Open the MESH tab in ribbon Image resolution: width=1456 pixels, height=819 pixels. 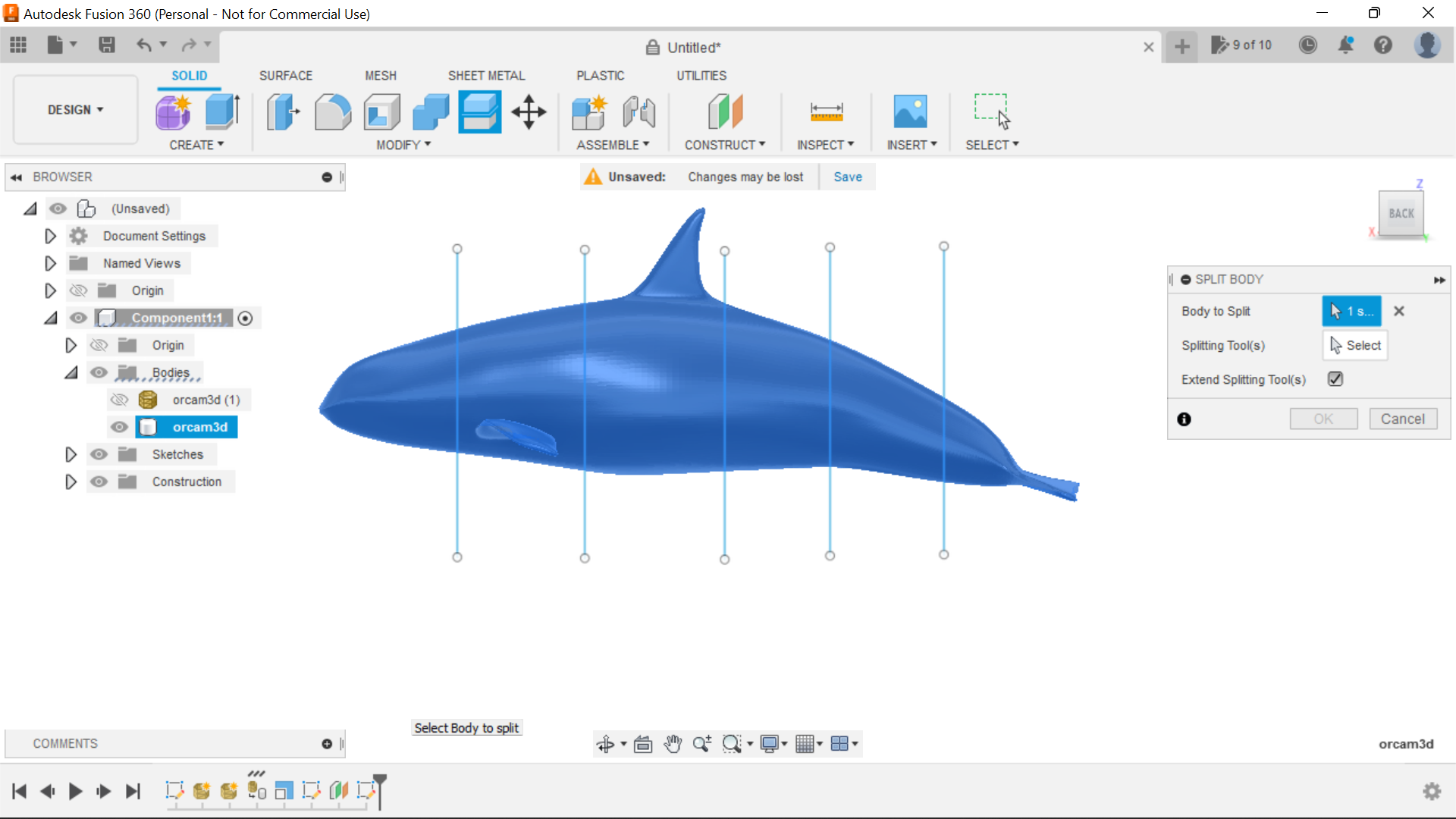click(x=381, y=75)
